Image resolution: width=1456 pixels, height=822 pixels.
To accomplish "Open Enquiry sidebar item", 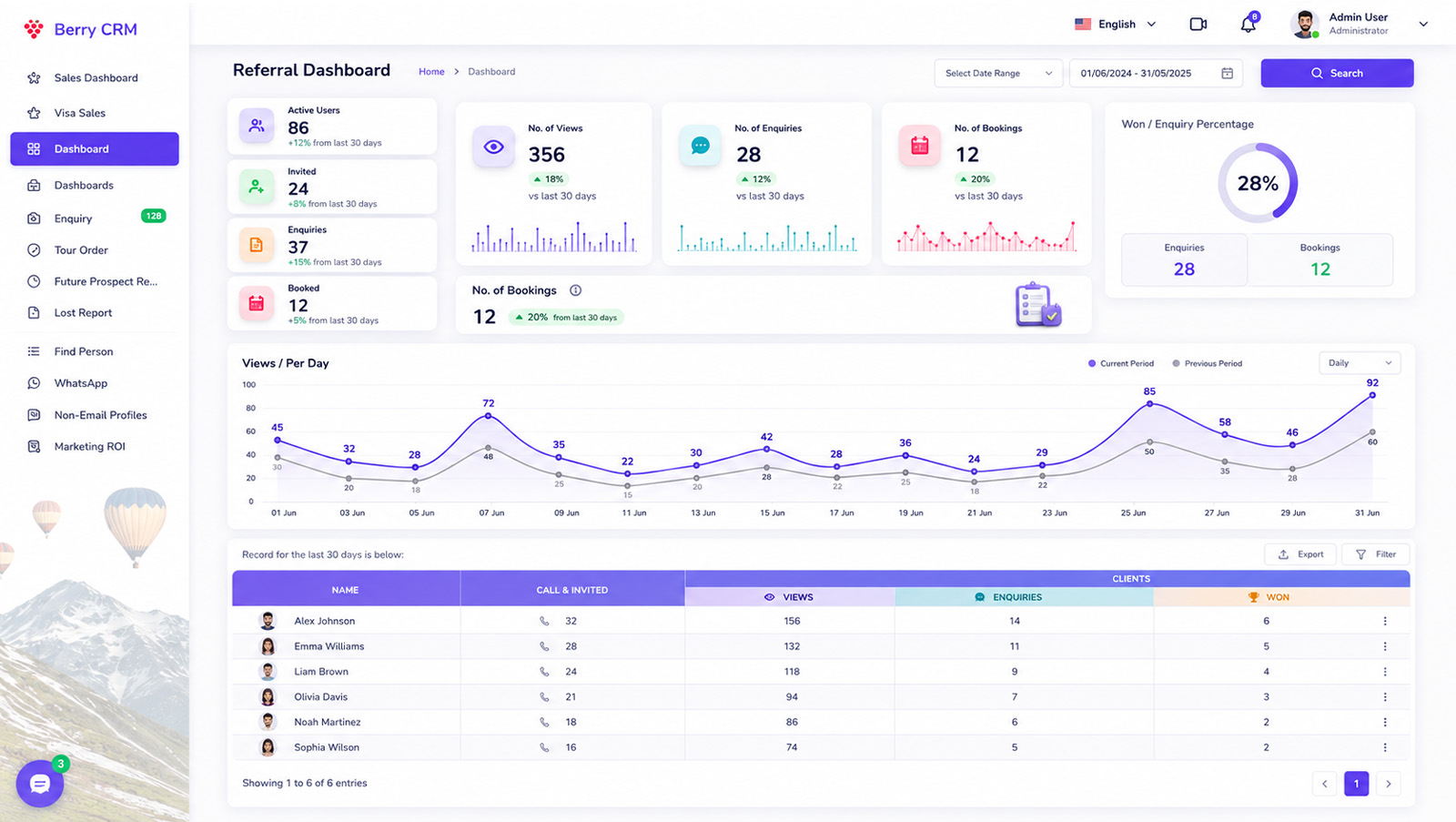I will point(94,218).
